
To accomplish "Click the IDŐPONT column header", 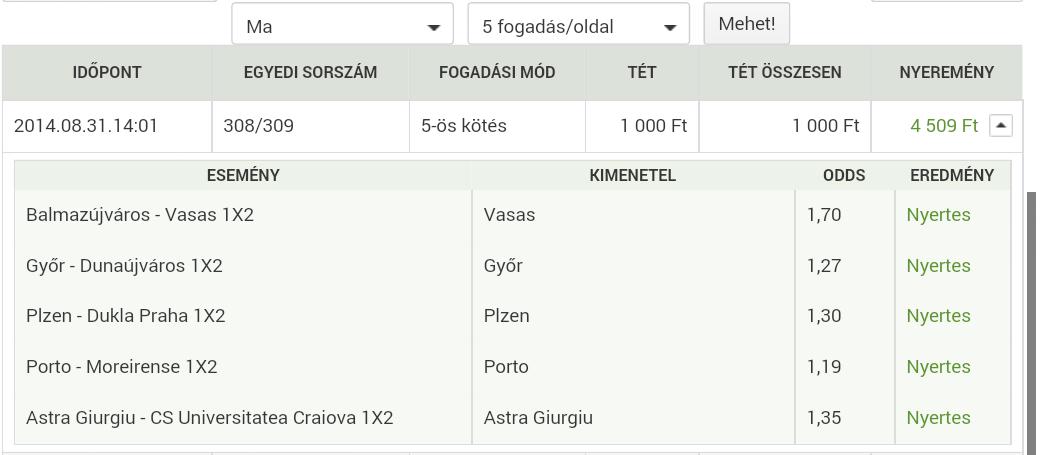I will pyautogui.click(x=107, y=72).
